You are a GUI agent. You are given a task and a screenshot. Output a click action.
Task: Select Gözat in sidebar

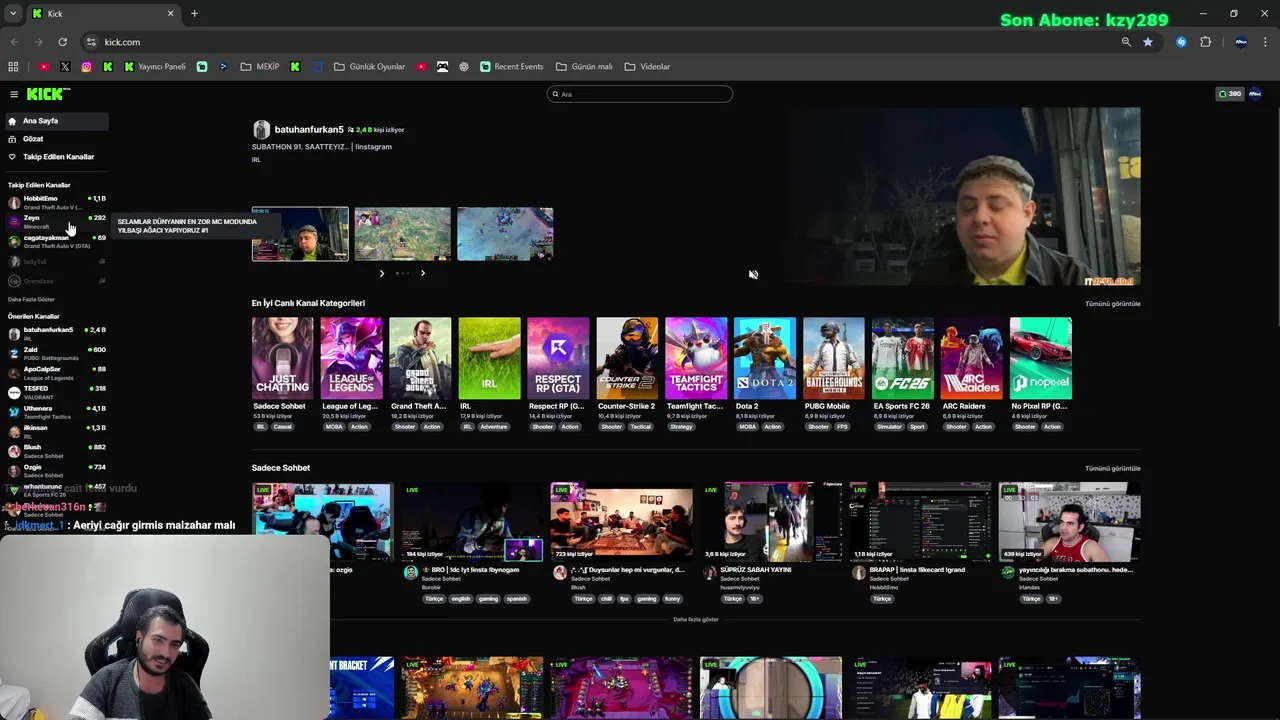[x=55, y=139]
